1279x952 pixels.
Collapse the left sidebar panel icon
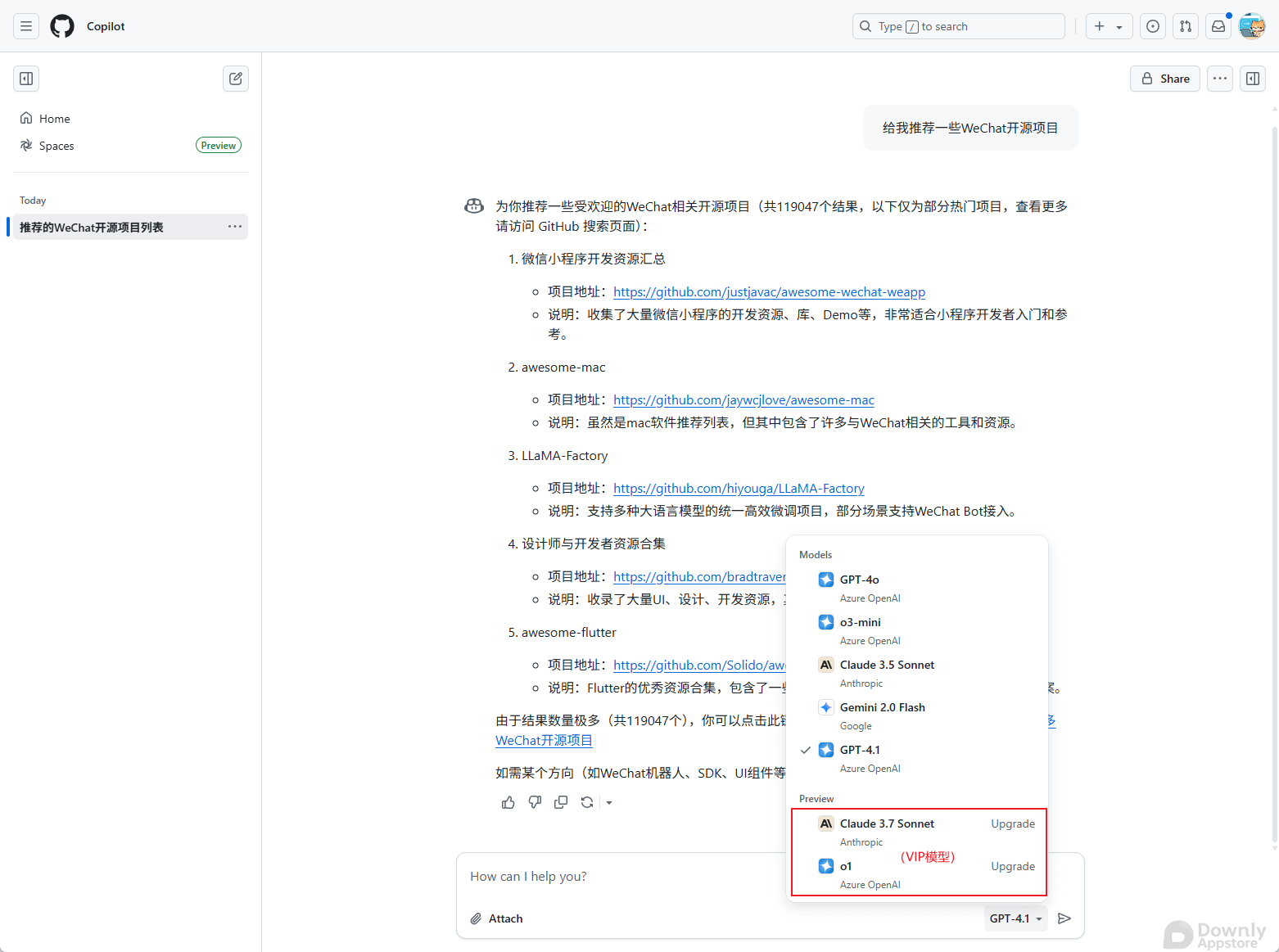tap(26, 79)
